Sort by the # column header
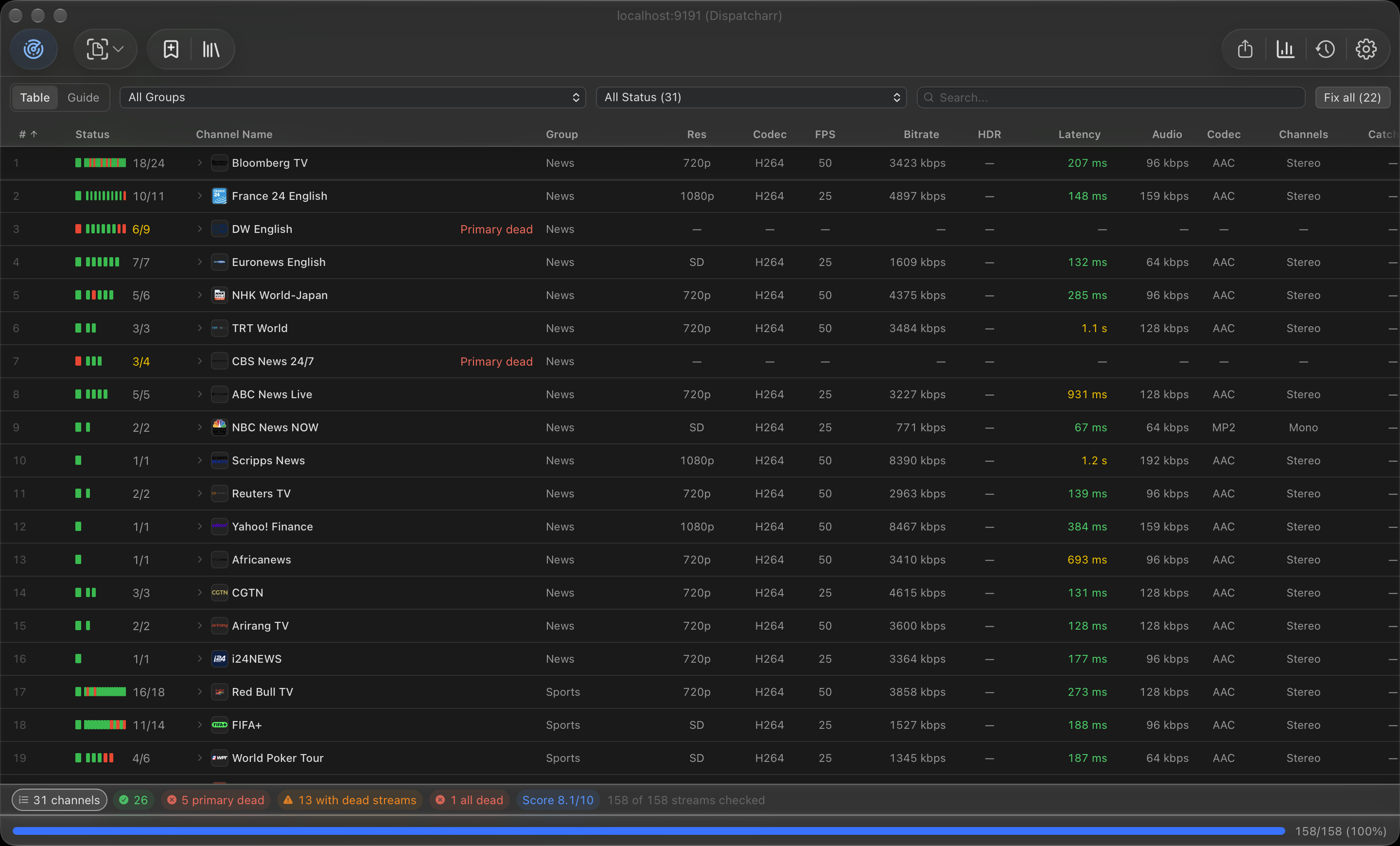 pyautogui.click(x=28, y=134)
